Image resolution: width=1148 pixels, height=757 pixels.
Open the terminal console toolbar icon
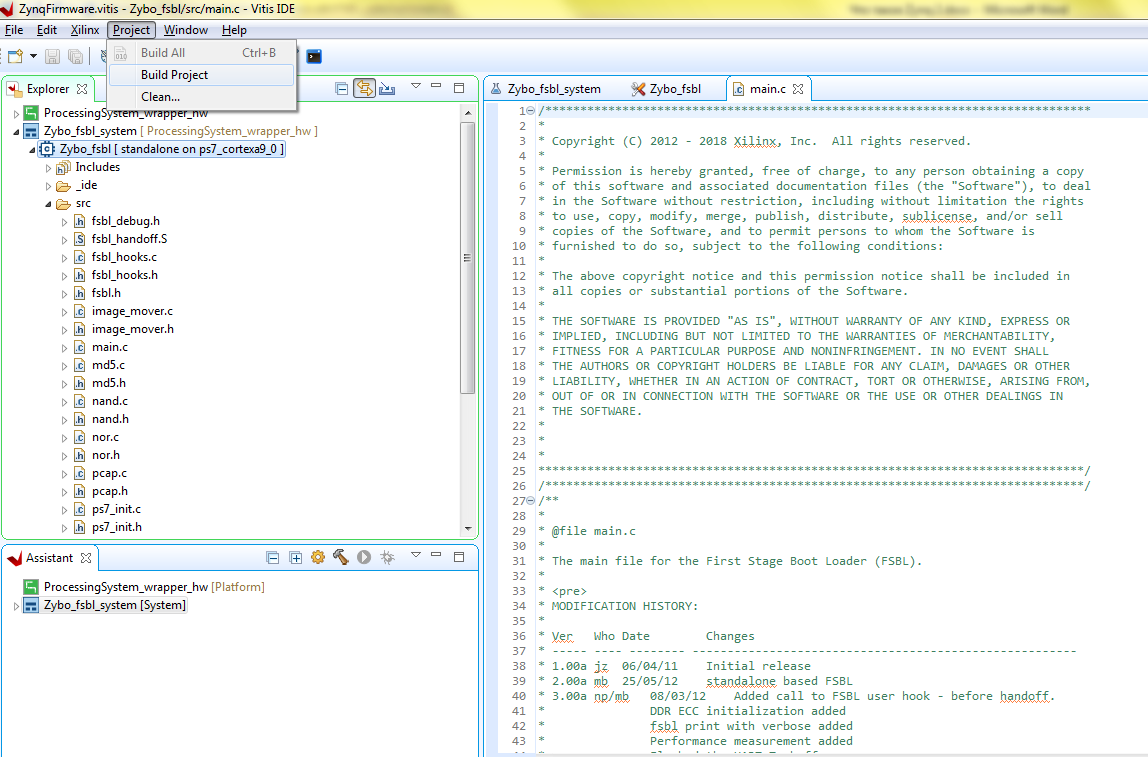[314, 56]
